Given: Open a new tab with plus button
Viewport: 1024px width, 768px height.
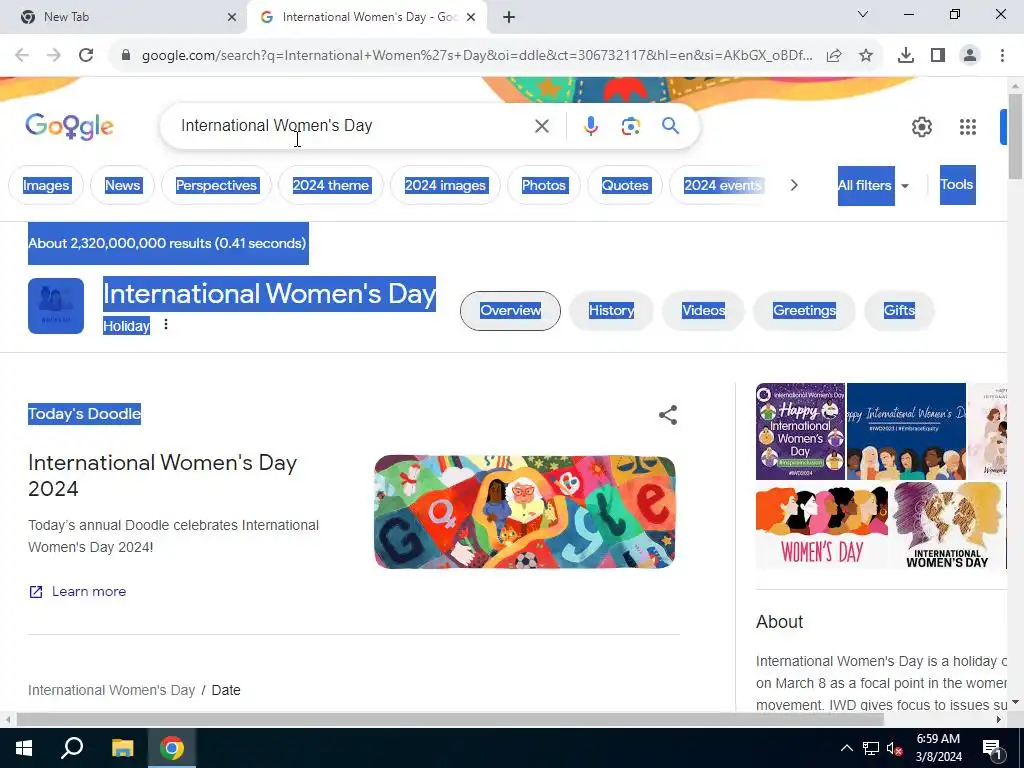Looking at the screenshot, I should 509,17.
